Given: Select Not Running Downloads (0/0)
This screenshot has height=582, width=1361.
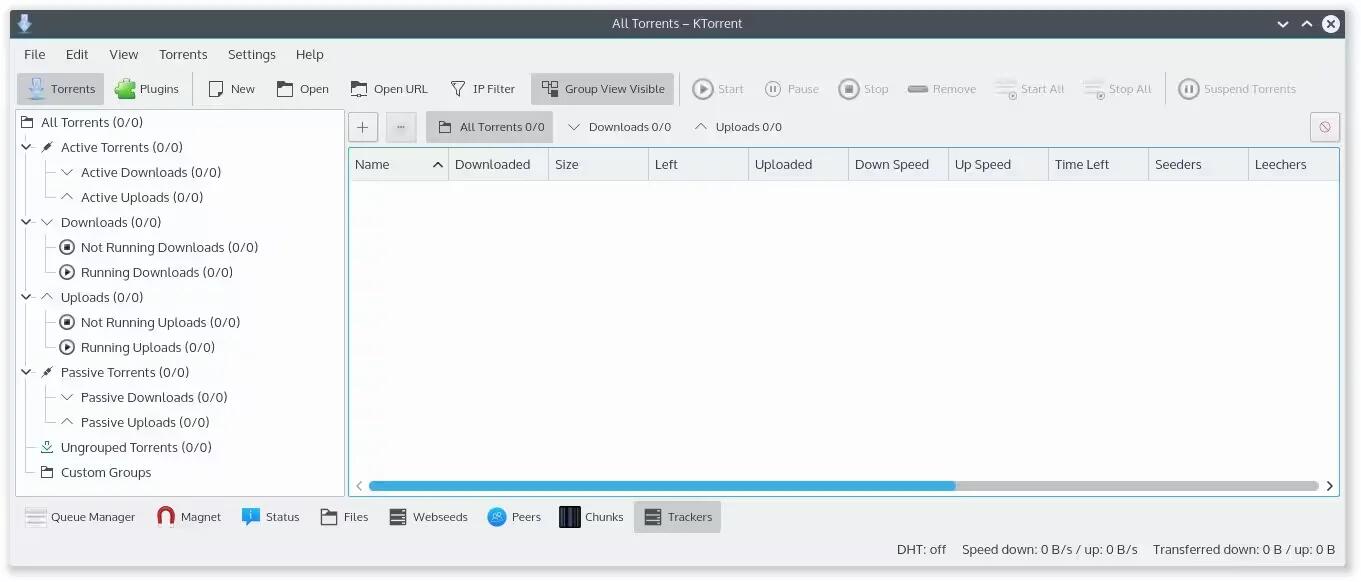Looking at the screenshot, I should point(170,247).
